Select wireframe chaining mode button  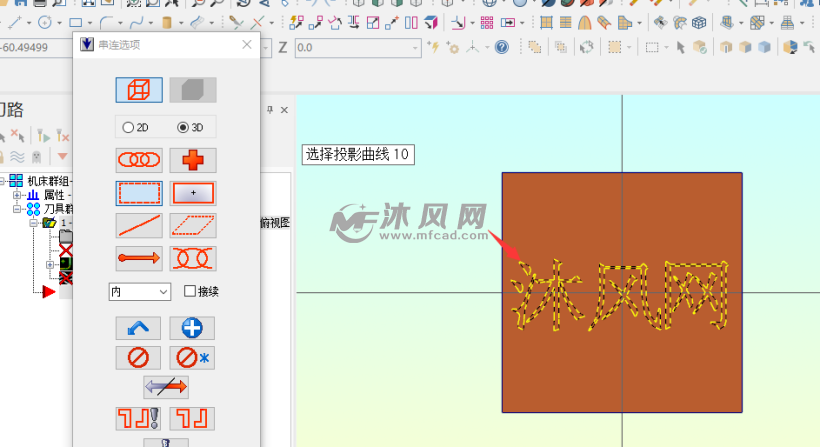[x=139, y=90]
